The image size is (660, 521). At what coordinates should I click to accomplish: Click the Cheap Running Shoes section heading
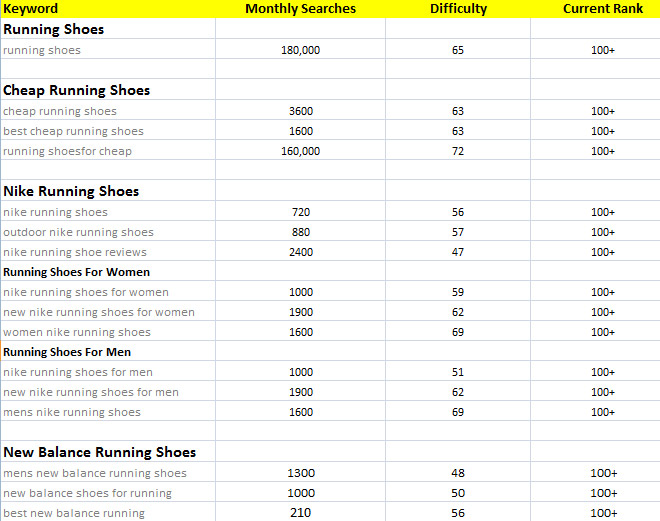[x=77, y=90]
